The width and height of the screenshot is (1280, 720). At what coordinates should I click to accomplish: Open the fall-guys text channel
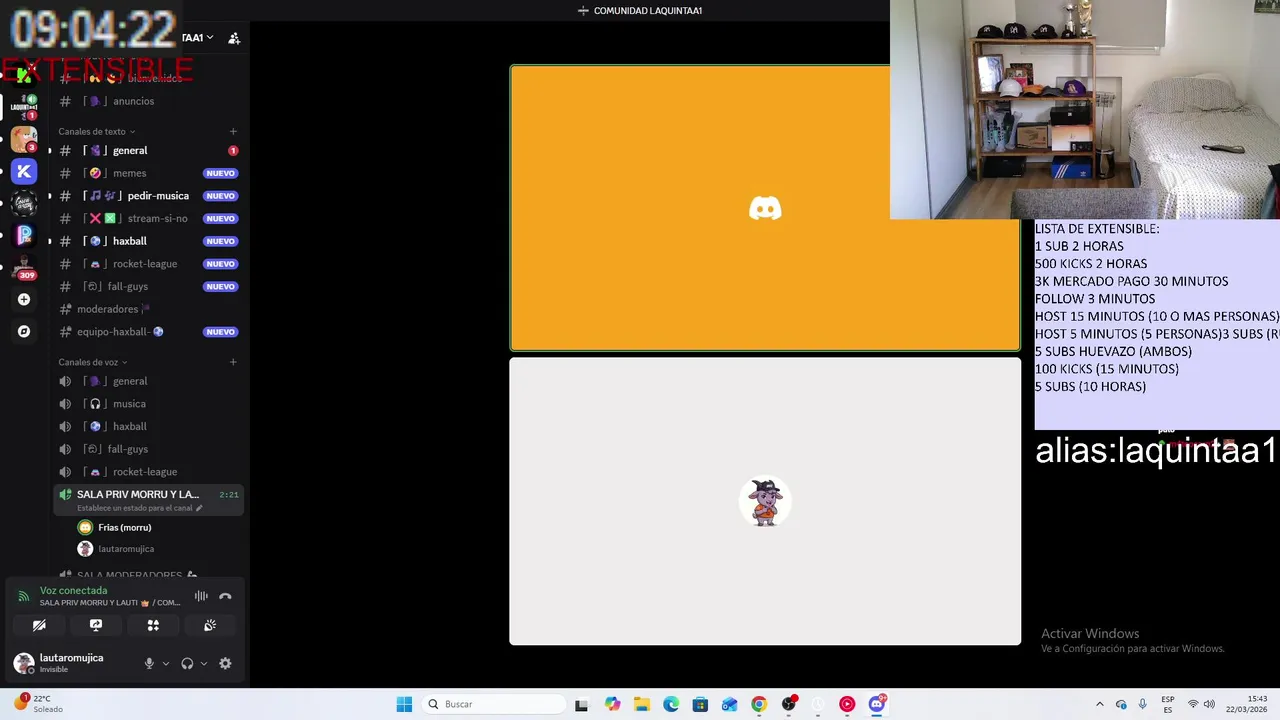tap(148, 286)
